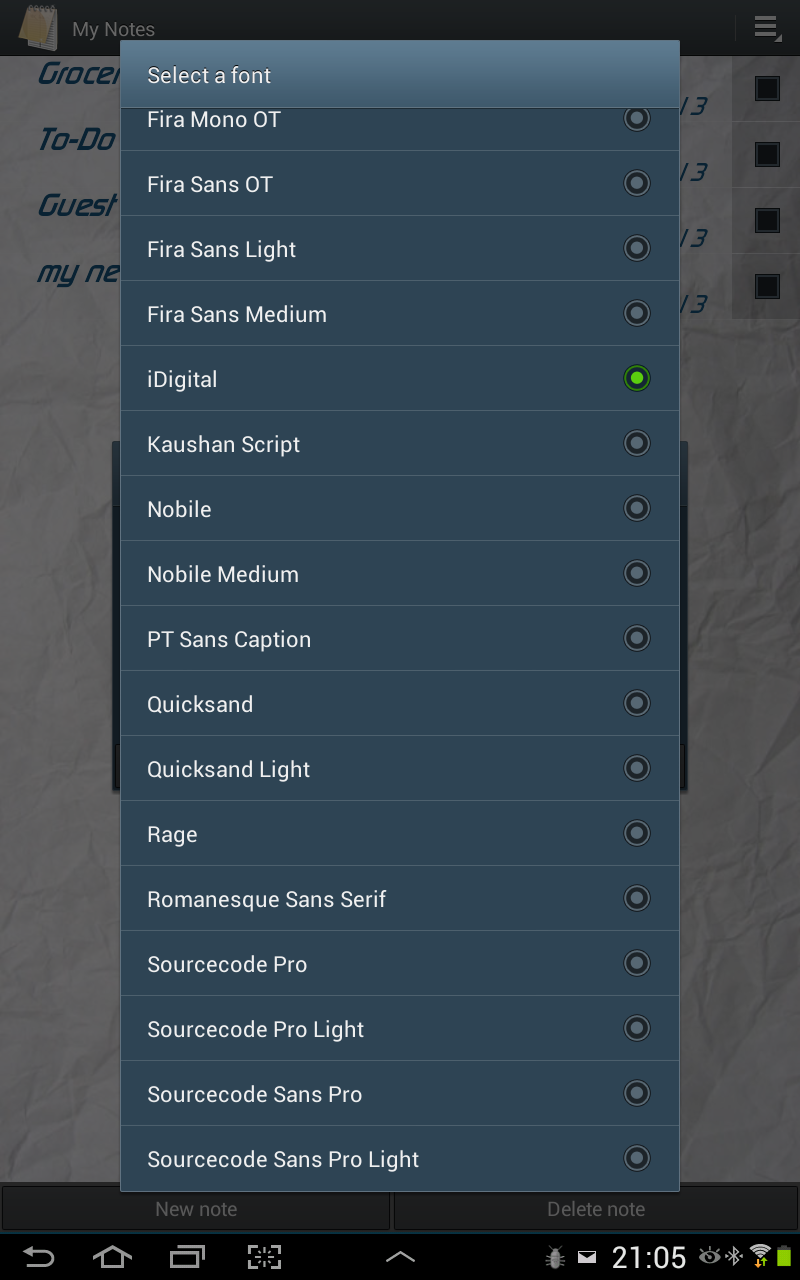Tick the checkbox for the first note
The image size is (800, 1280).
click(767, 89)
